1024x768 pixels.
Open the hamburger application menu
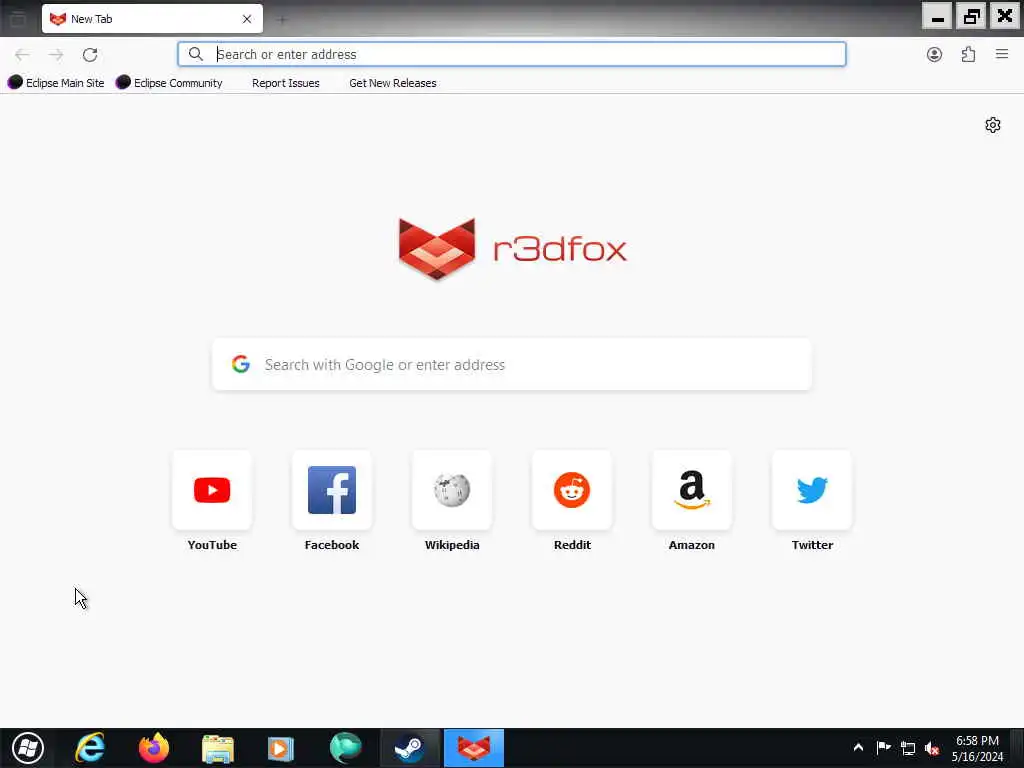[1002, 54]
